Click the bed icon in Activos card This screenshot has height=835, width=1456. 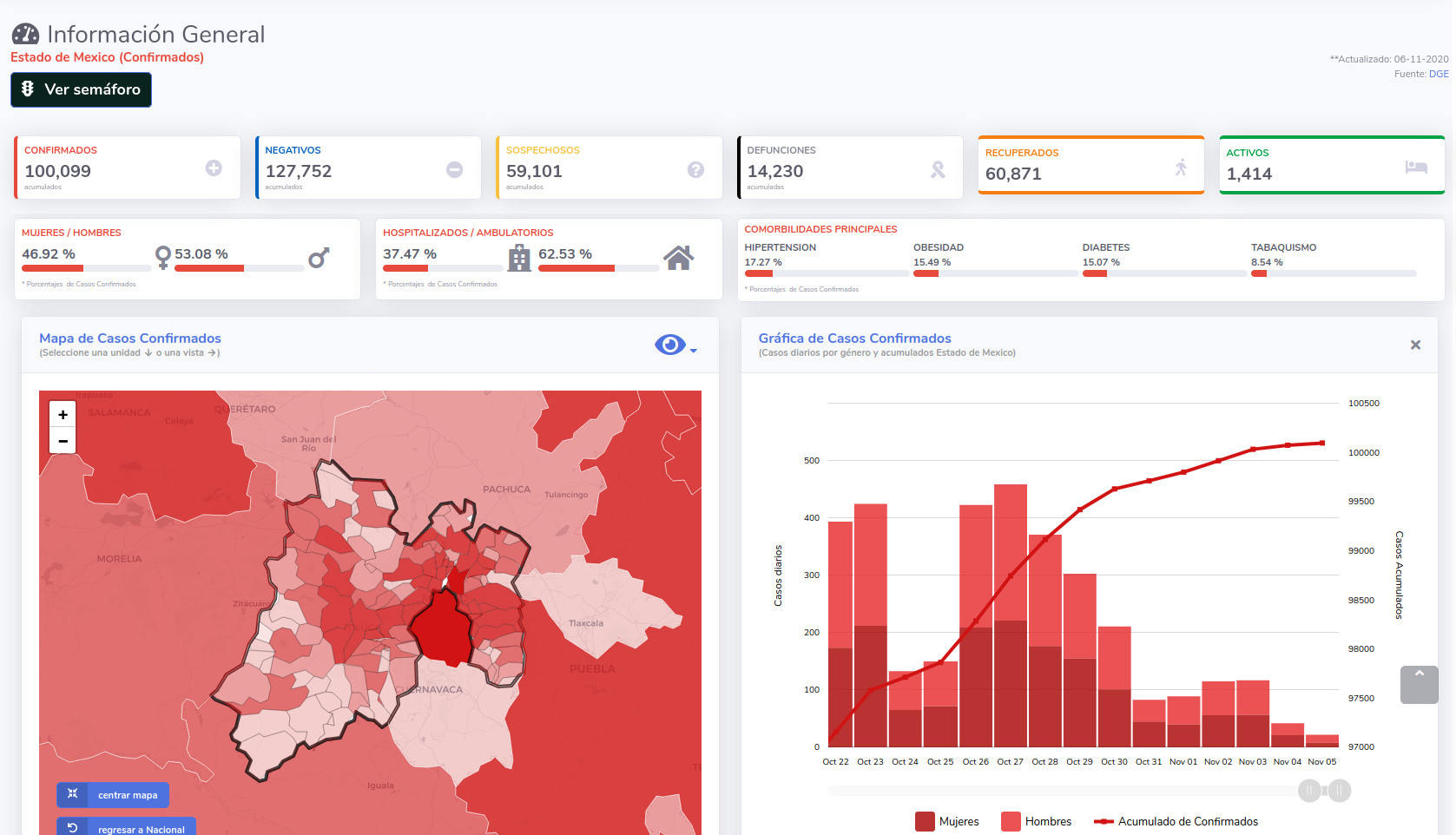click(x=1416, y=167)
